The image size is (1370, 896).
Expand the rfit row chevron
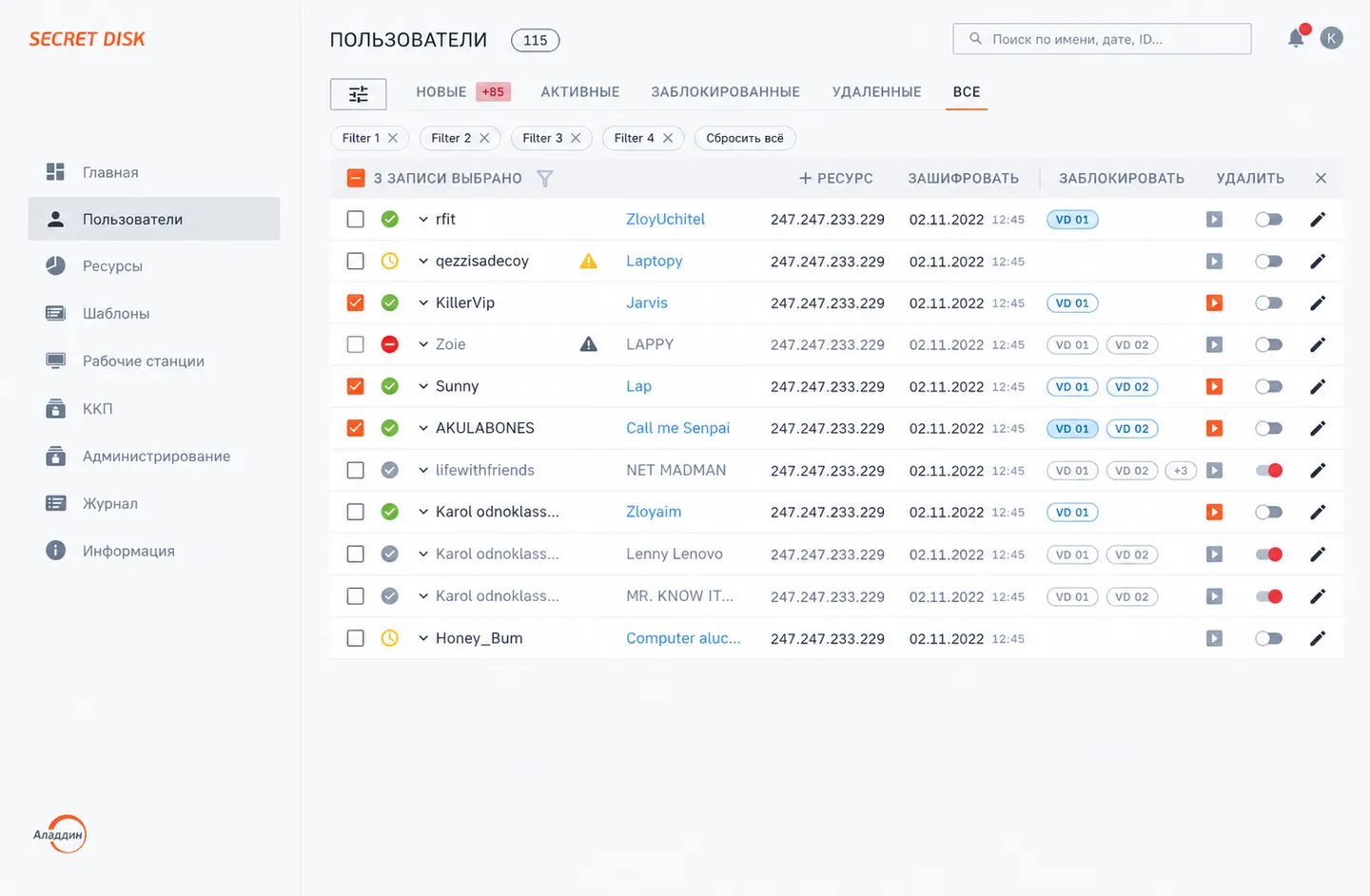(x=423, y=220)
